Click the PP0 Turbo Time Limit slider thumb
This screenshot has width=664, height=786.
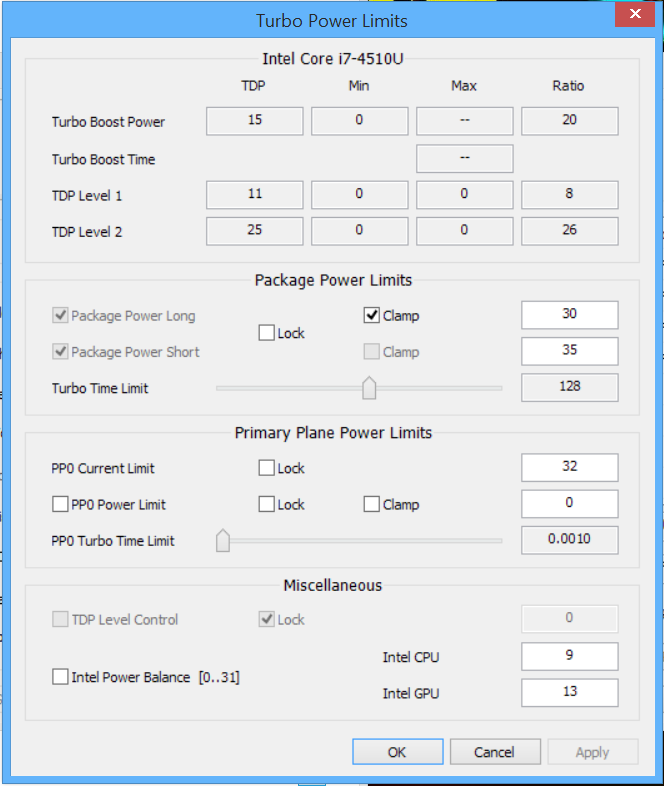click(223, 540)
